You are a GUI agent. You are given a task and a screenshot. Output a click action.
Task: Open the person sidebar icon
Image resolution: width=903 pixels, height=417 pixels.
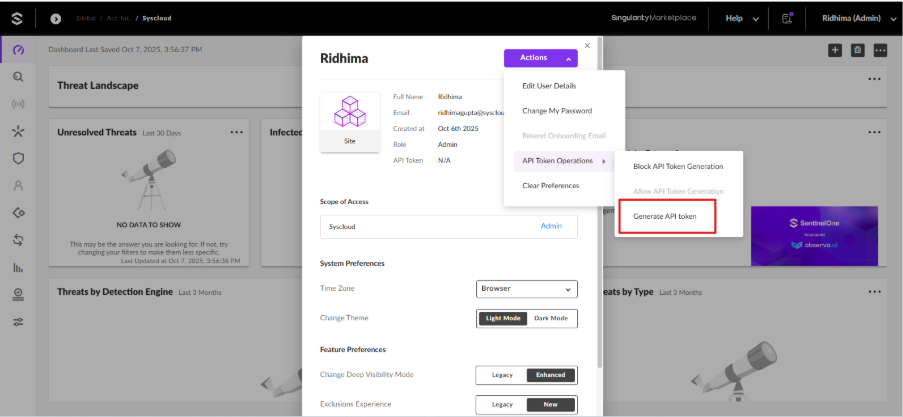[18, 185]
